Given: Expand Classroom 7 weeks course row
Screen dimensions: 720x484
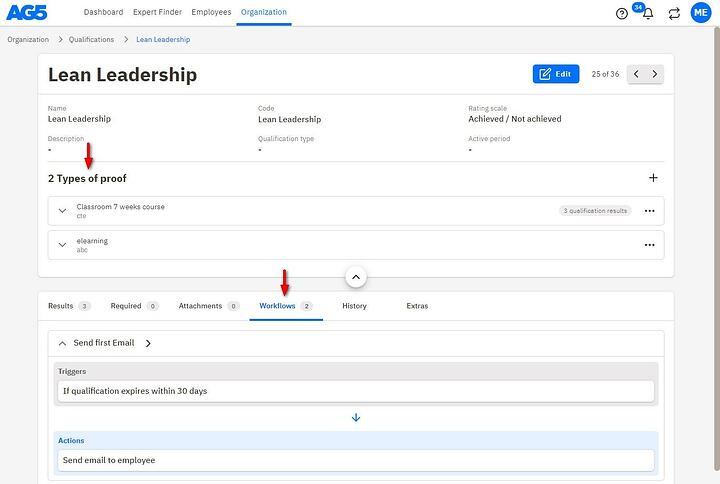Looking at the screenshot, I should click(x=62, y=211).
